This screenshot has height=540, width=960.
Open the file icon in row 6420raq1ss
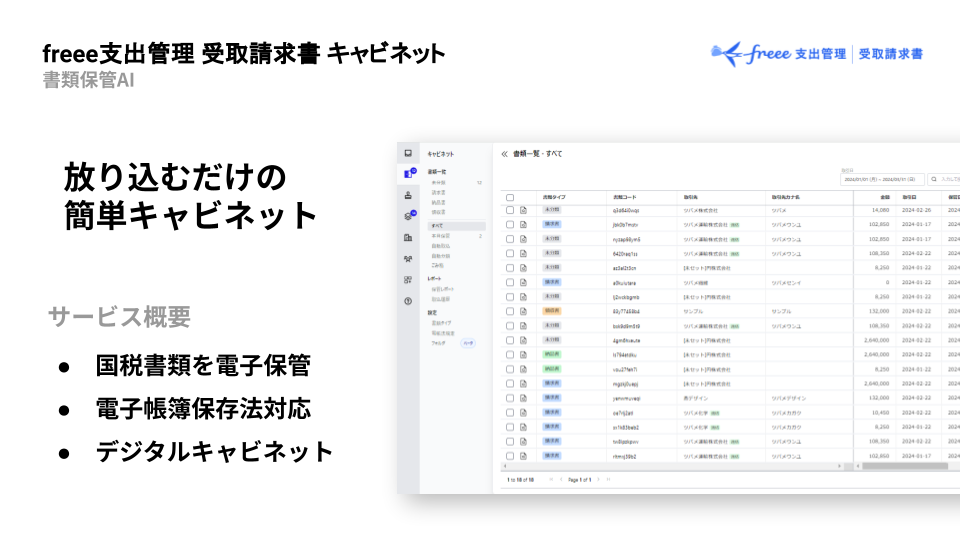click(523, 253)
